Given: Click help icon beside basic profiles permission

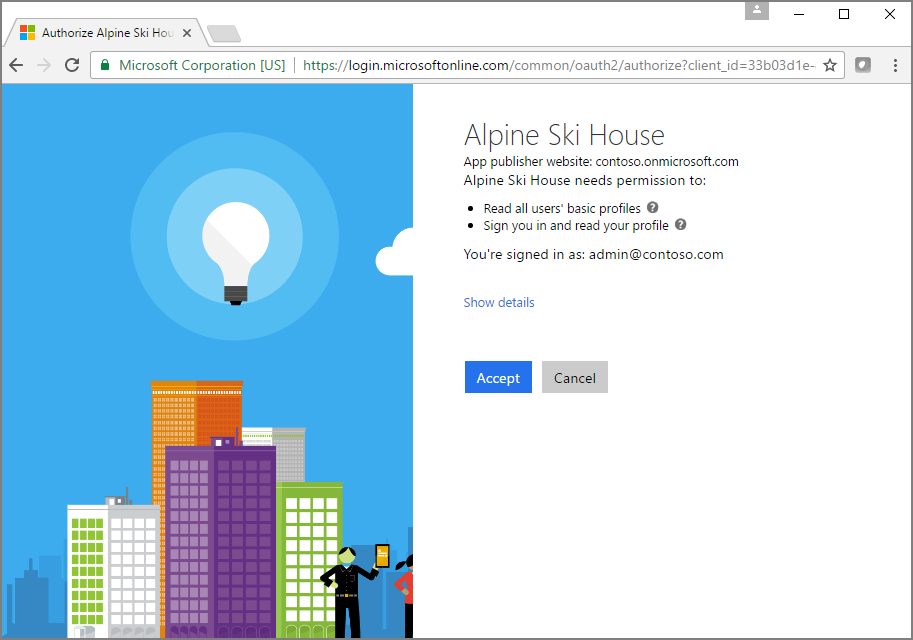Looking at the screenshot, I should click(653, 207).
